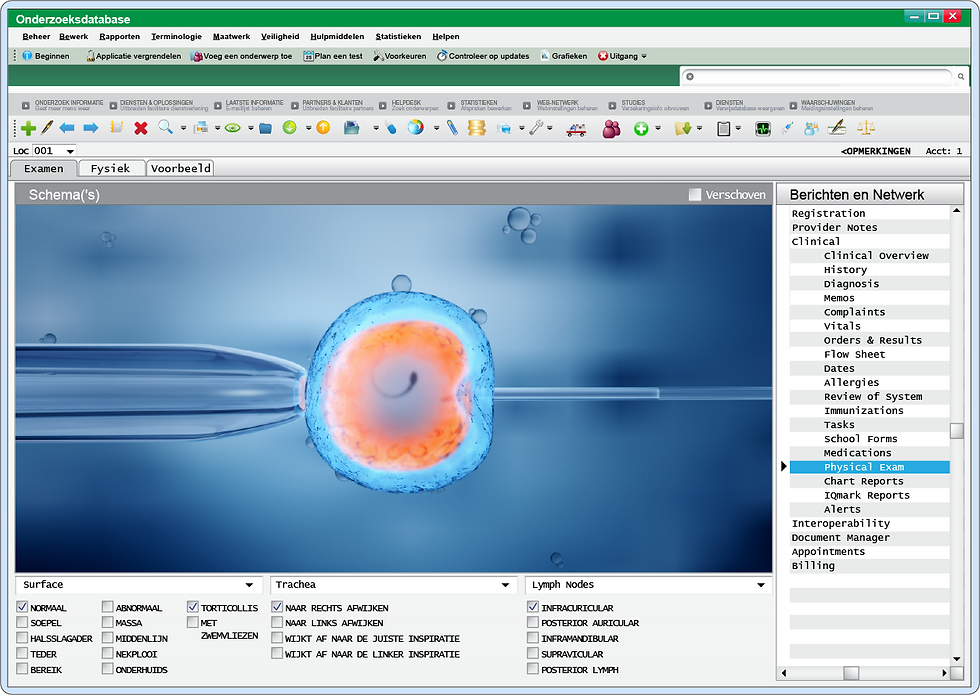Viewport: 980px width, 695px height.
Task: Click the green download arrow icon
Action: 289,128
